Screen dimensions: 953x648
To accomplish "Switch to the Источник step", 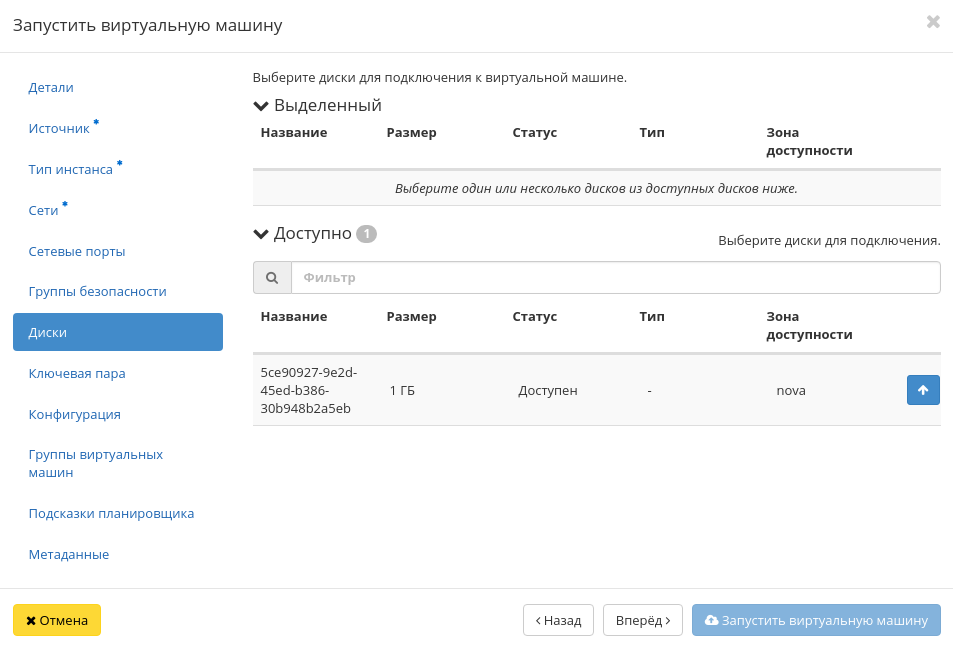I will pyautogui.click(x=59, y=129).
